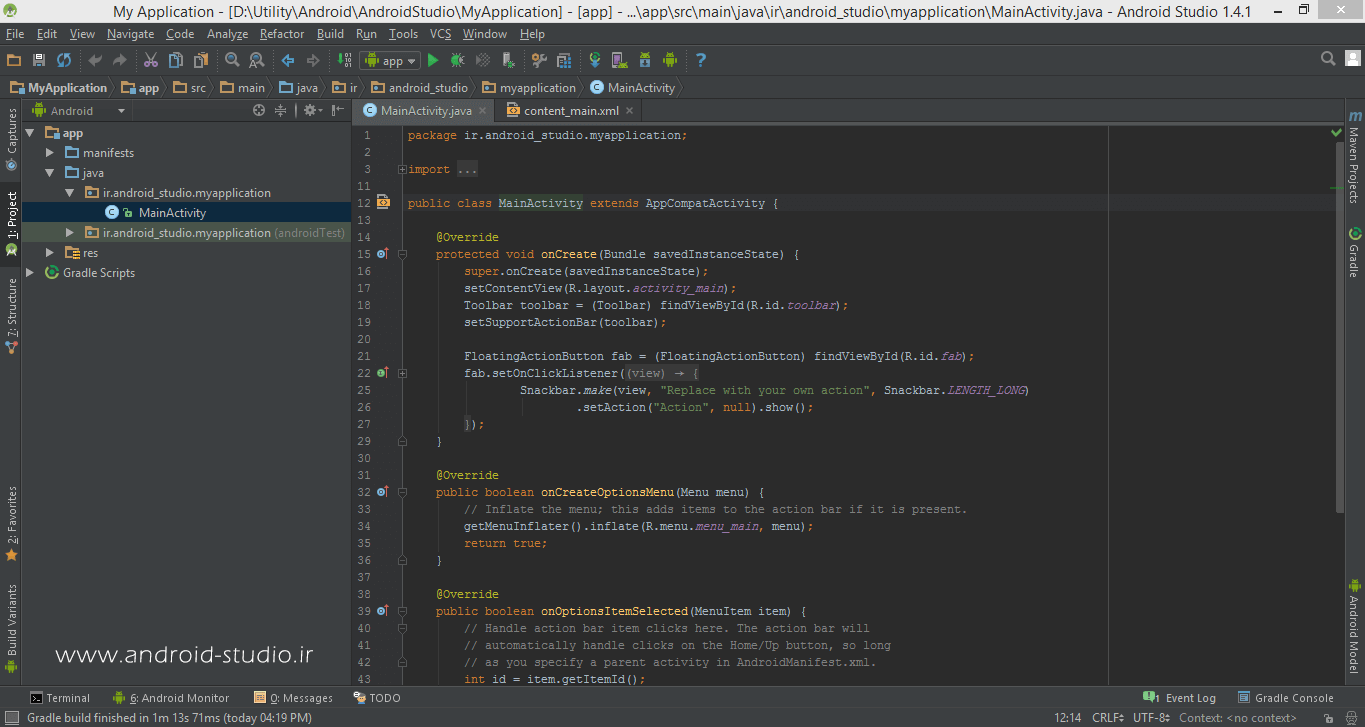
Task: Expand the folded import statements on line 3
Action: pos(402,170)
